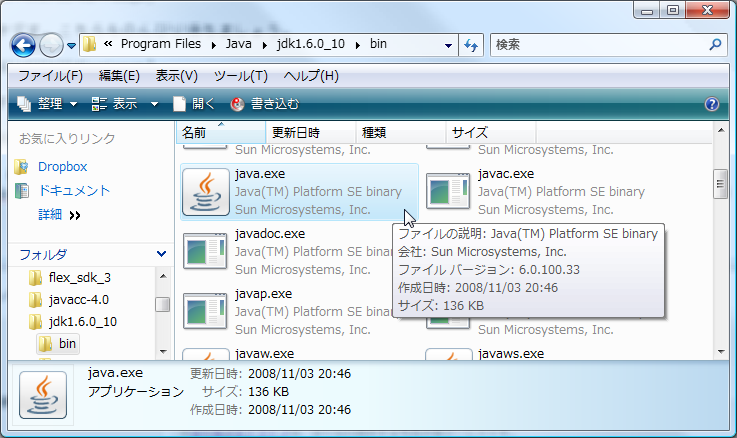Click the folder tree scrollbar thumb

163,304
